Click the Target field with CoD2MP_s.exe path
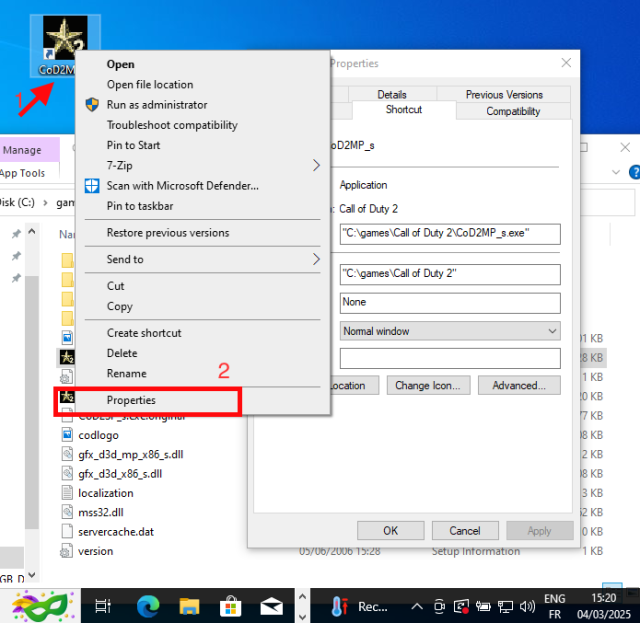The image size is (640, 623). click(449, 234)
